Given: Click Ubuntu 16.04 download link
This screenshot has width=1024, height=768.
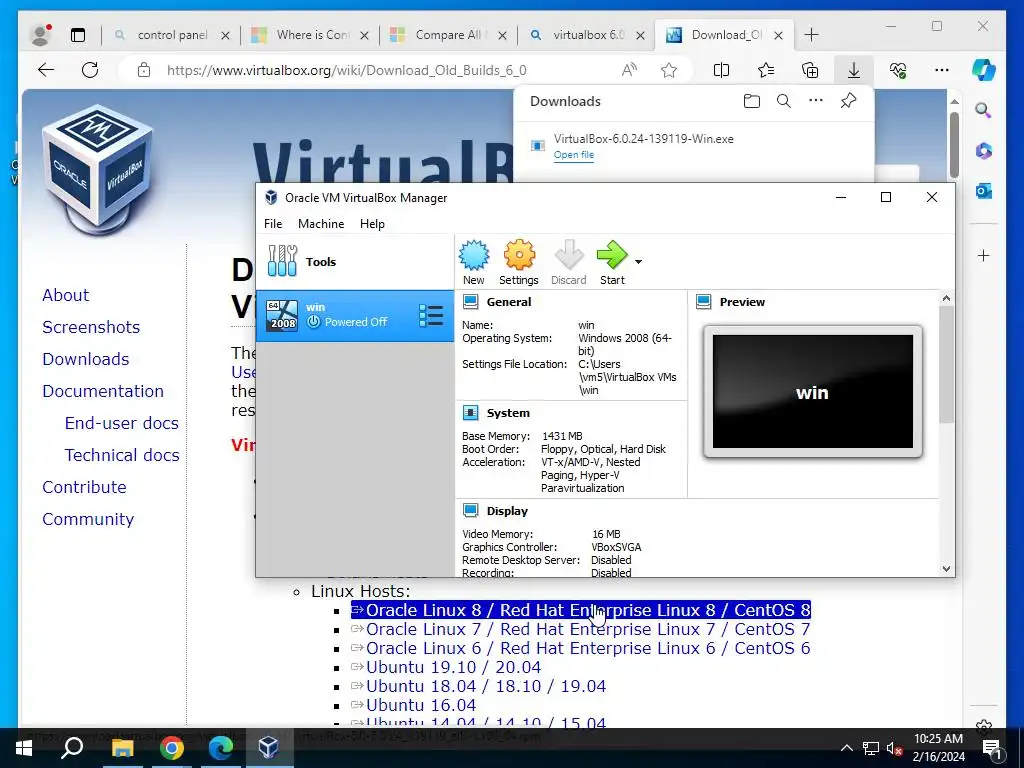Looking at the screenshot, I should pyautogui.click(x=413, y=705).
